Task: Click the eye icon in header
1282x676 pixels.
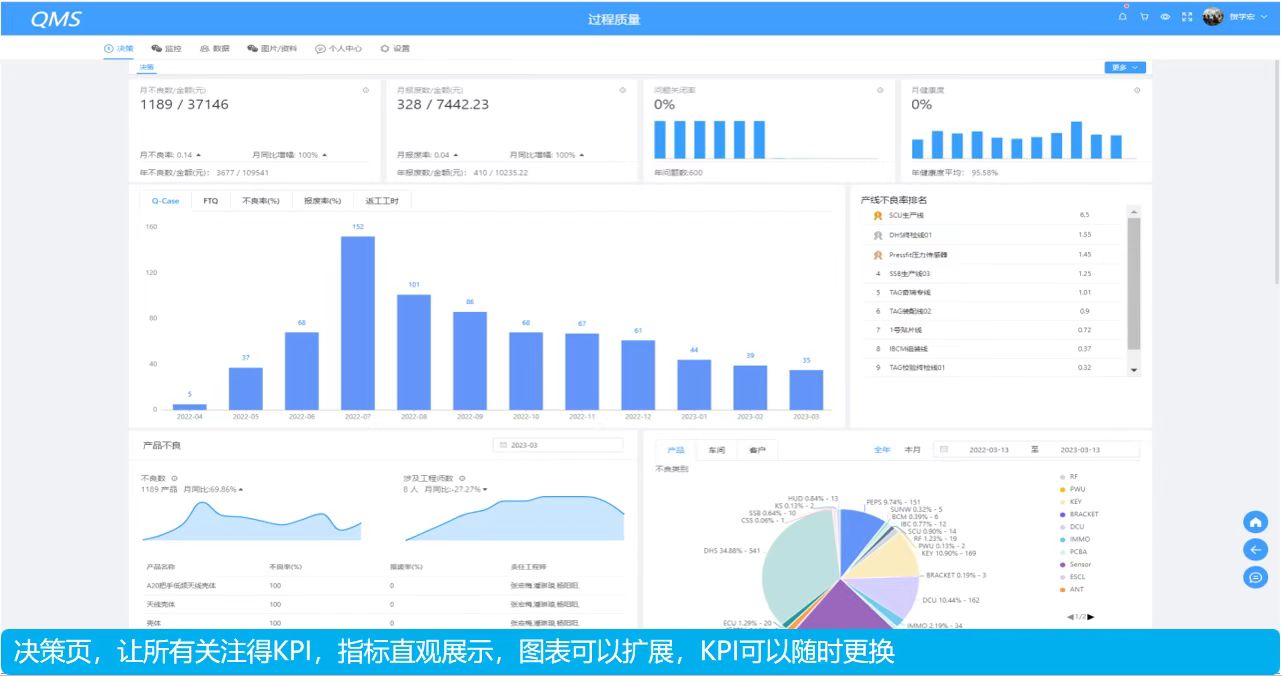Action: click(1165, 17)
